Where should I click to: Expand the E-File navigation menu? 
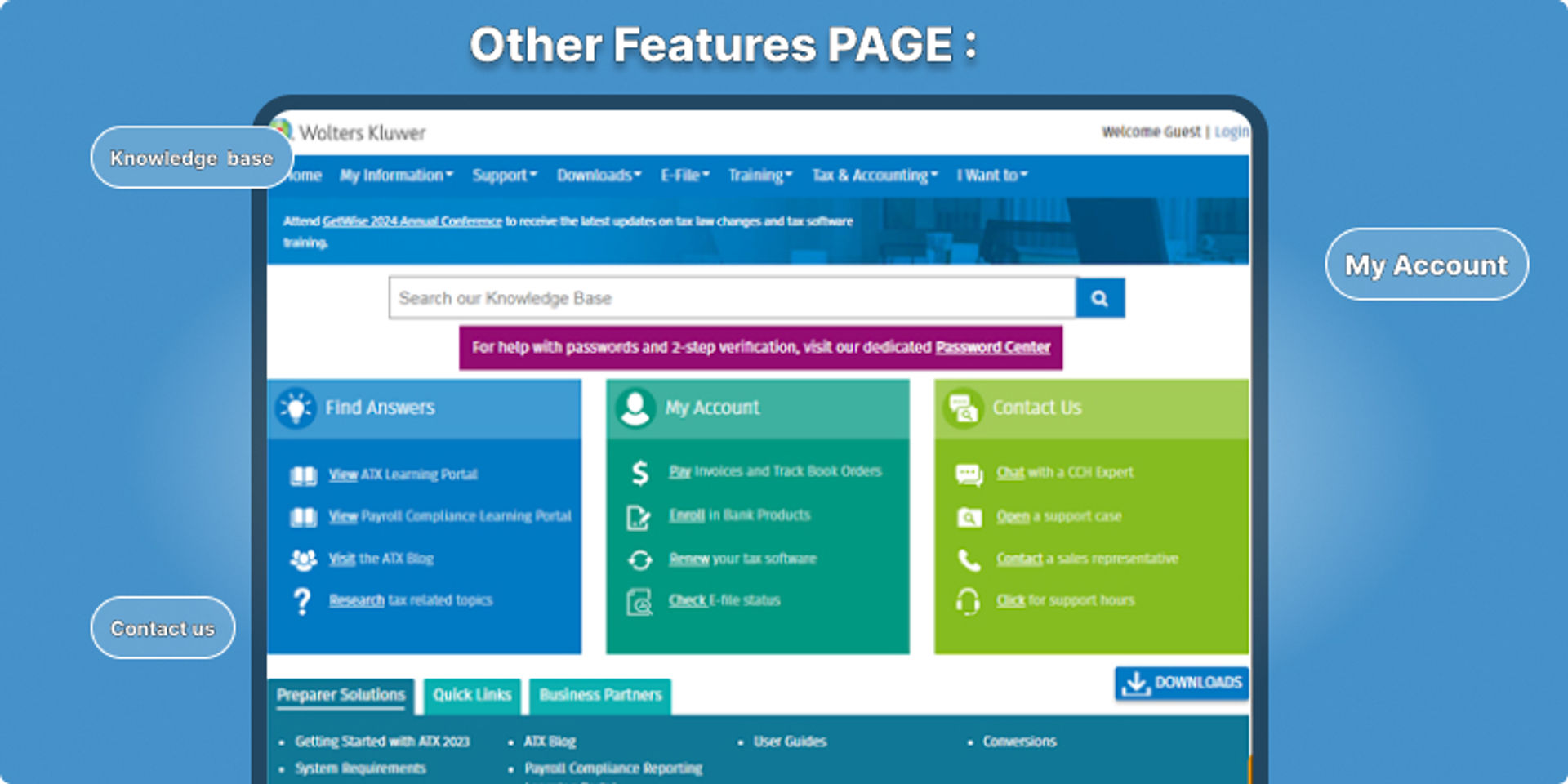point(685,176)
